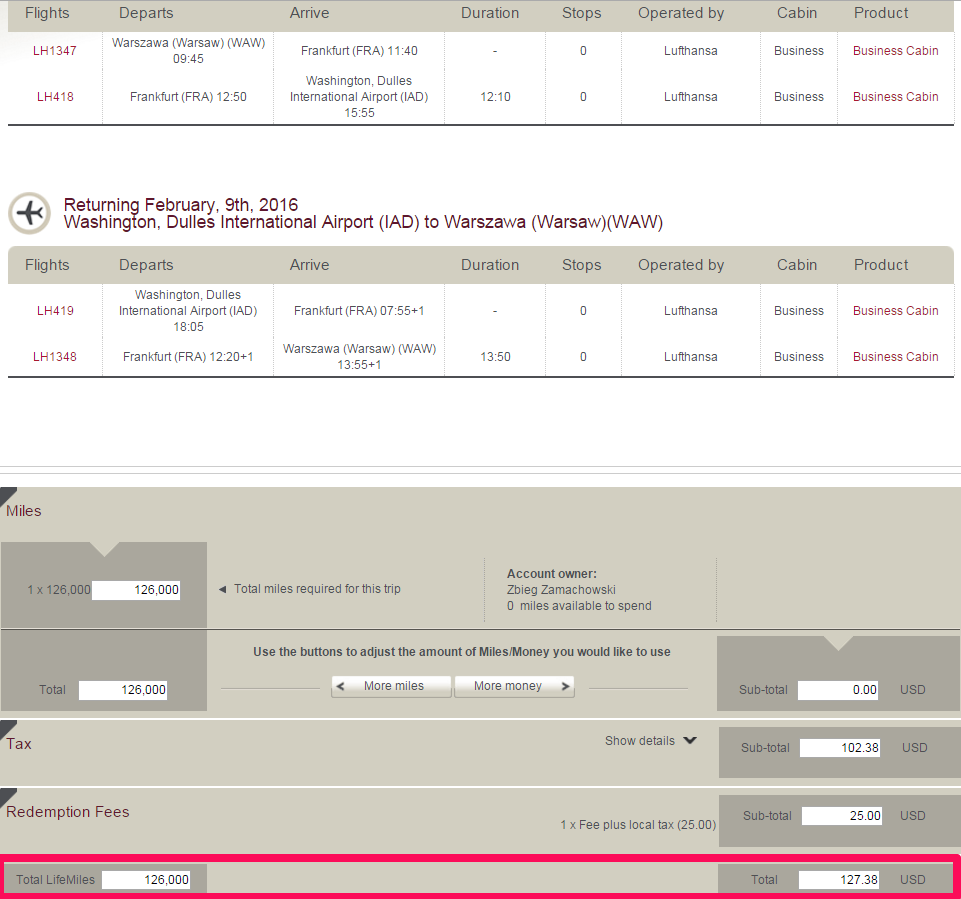
Task: Click the Redemption Fees Sub-total 25.00 field
Action: (x=841, y=816)
